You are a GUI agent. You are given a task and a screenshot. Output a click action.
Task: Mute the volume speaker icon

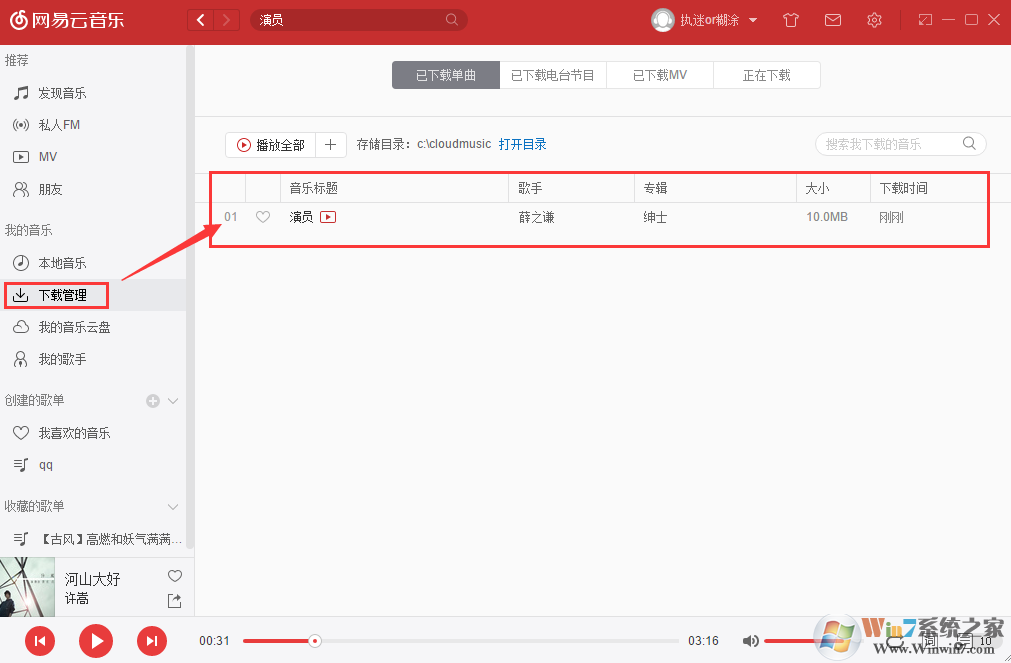(751, 640)
